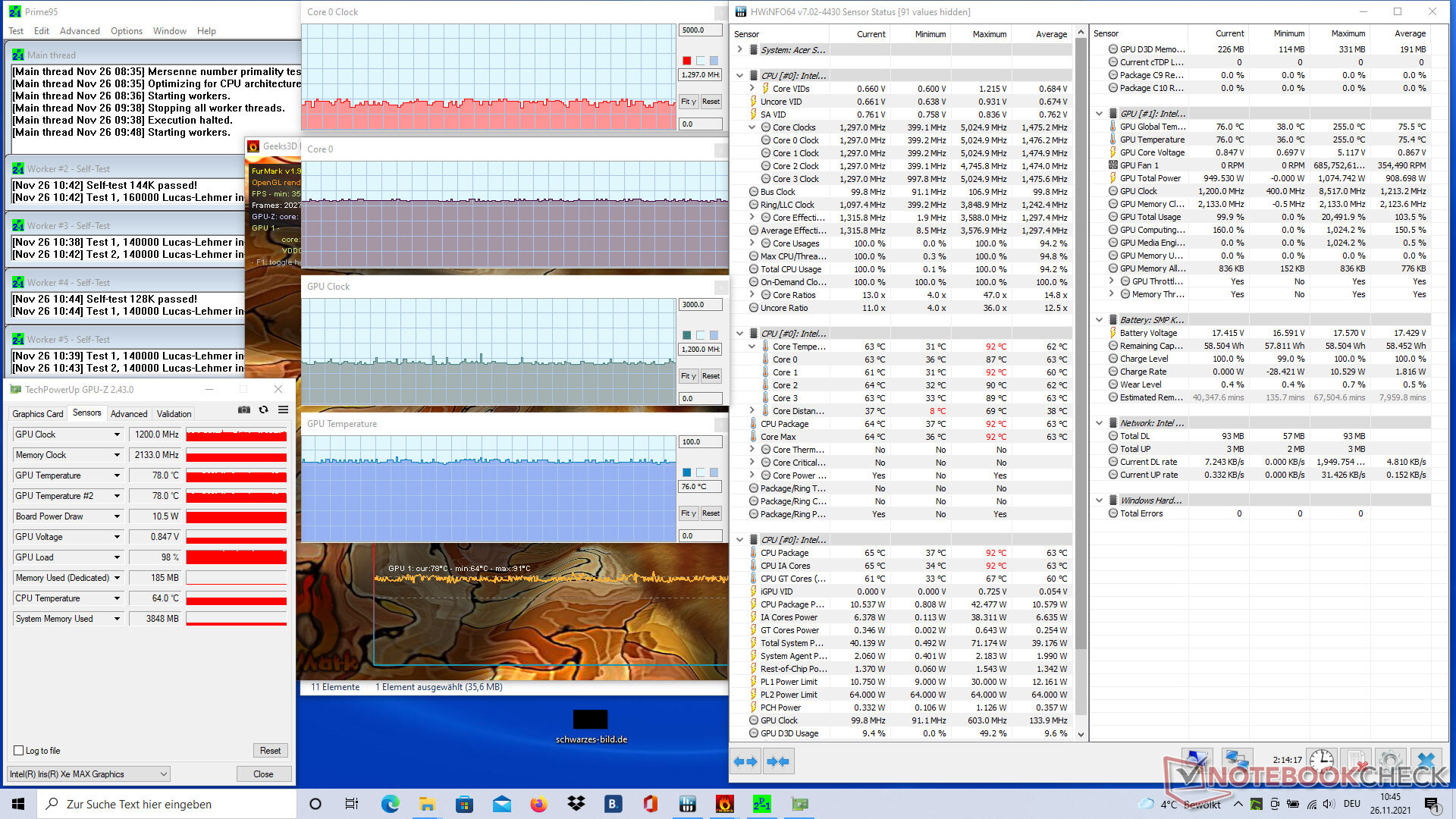Click red color box in Core 0 Clock graph

pyautogui.click(x=686, y=61)
